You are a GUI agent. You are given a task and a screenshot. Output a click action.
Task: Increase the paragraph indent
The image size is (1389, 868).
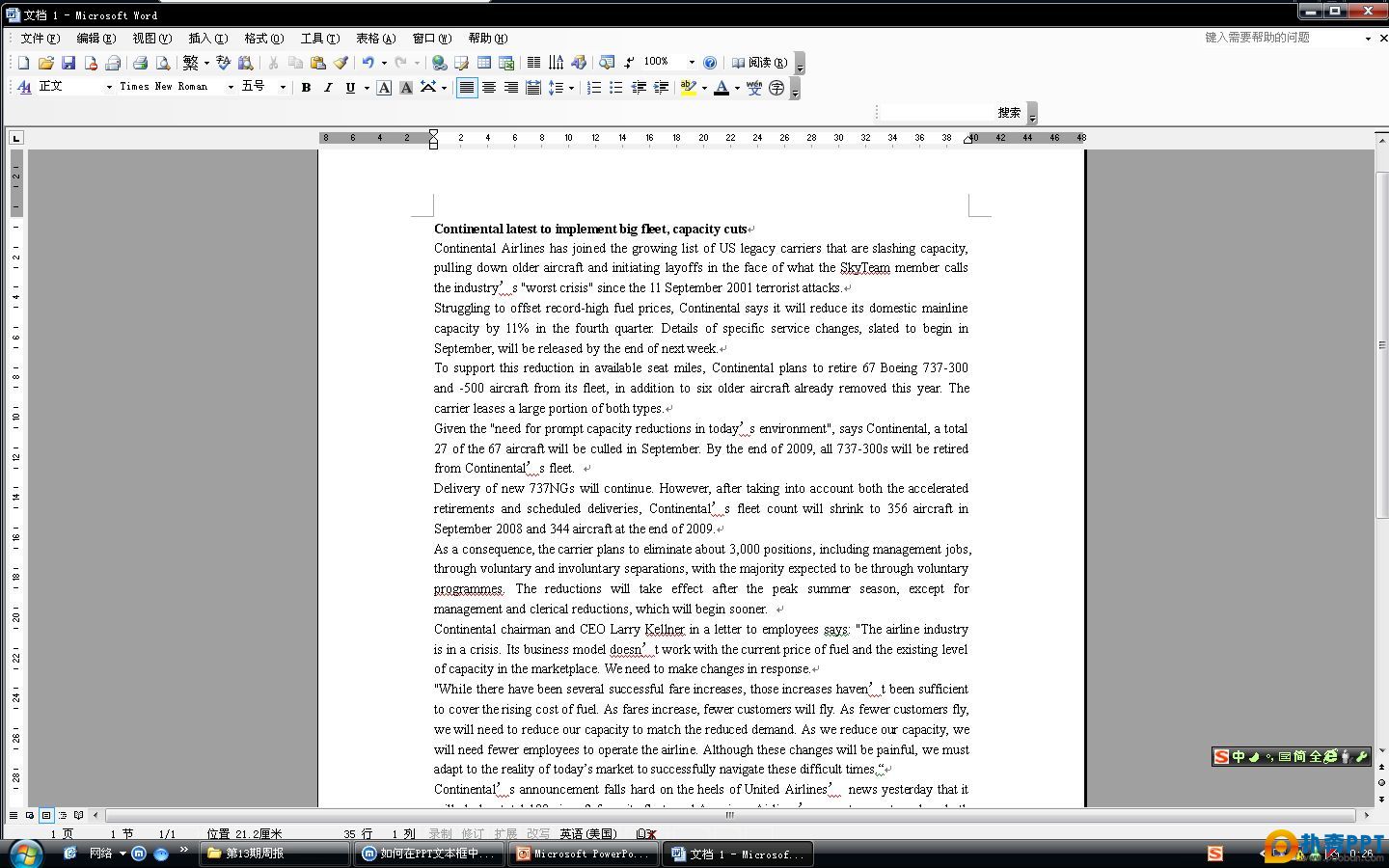[x=661, y=88]
